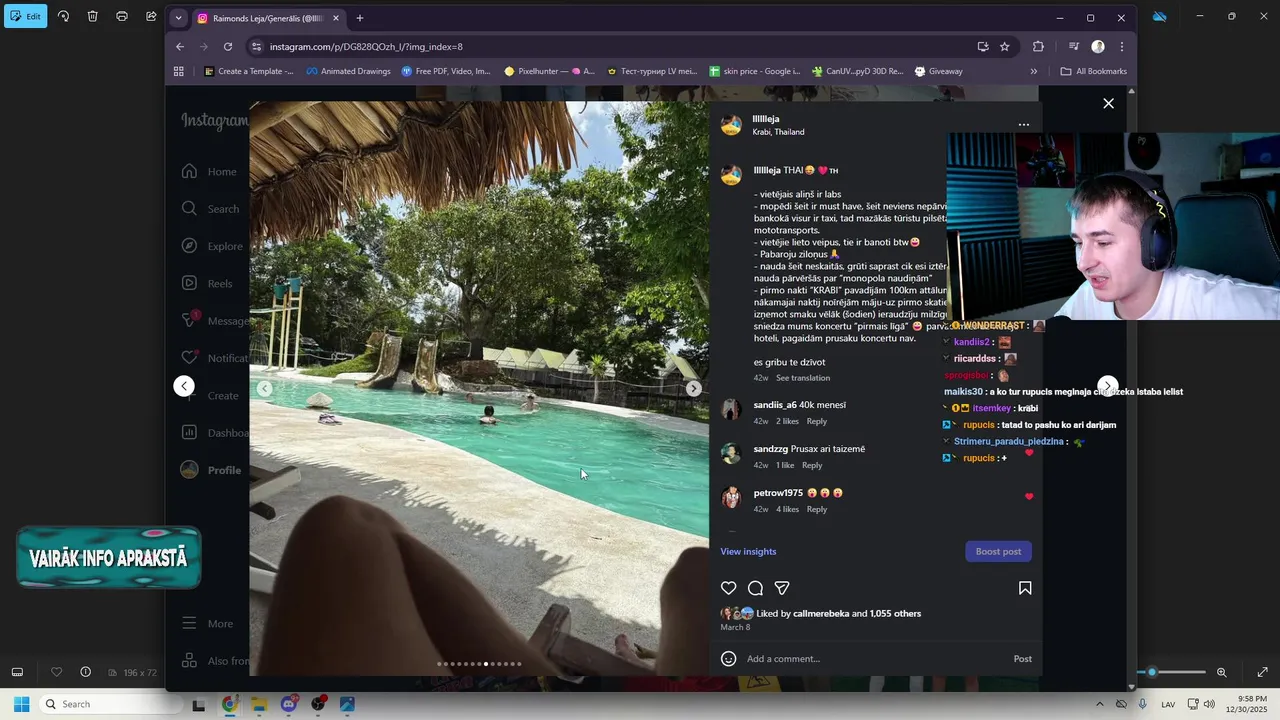Open post options three-dot menu
The image size is (1280, 720).
[x=1024, y=125]
